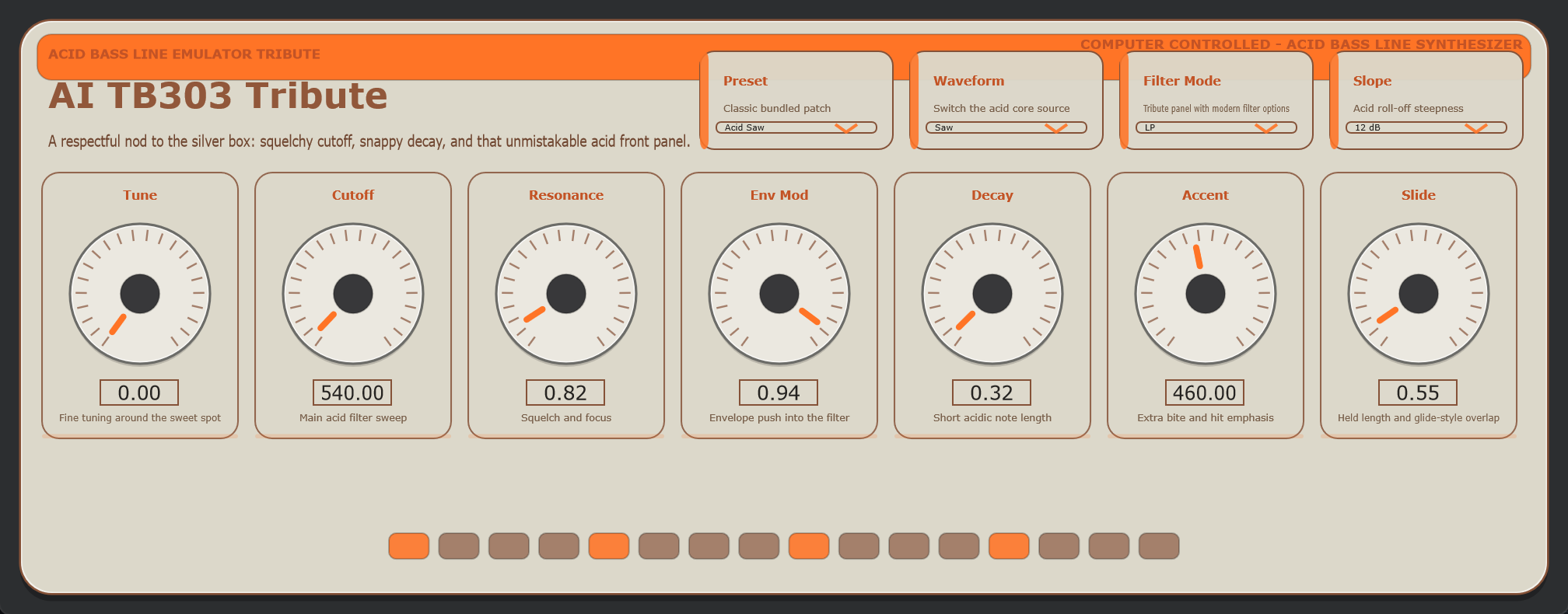1568x614 pixels.
Task: Toggle sequencer step 6
Action: click(659, 546)
